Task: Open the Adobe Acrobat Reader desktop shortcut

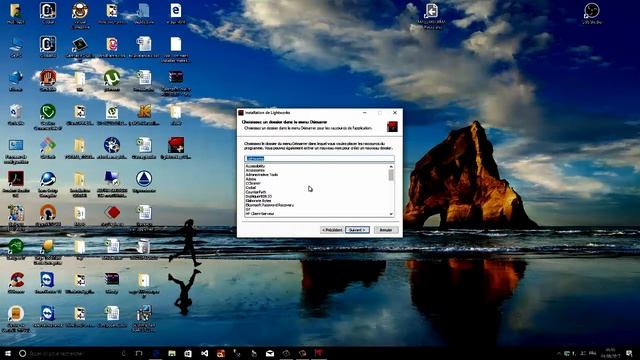Action: click(16, 180)
